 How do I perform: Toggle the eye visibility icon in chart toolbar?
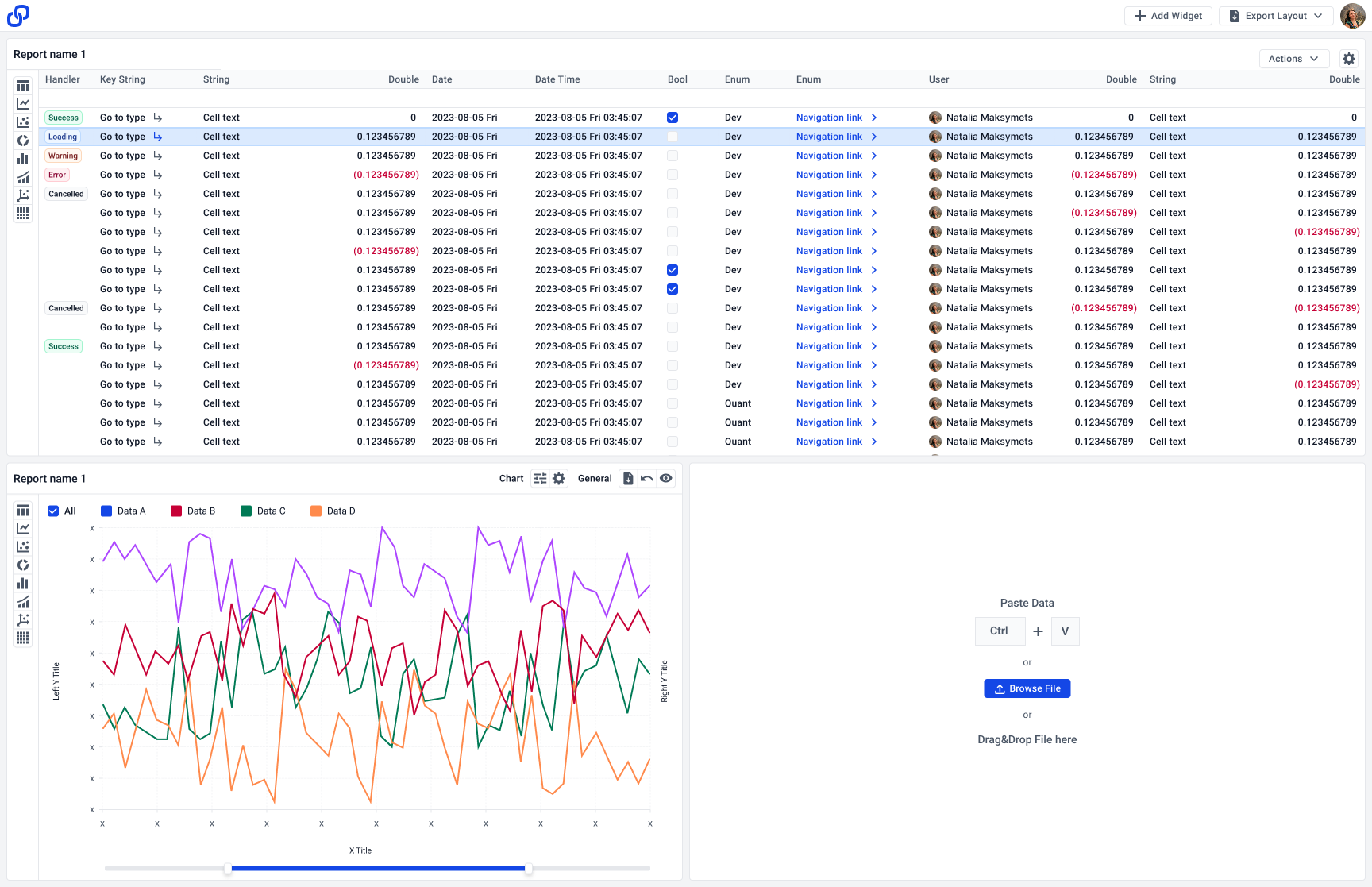[x=666, y=479]
